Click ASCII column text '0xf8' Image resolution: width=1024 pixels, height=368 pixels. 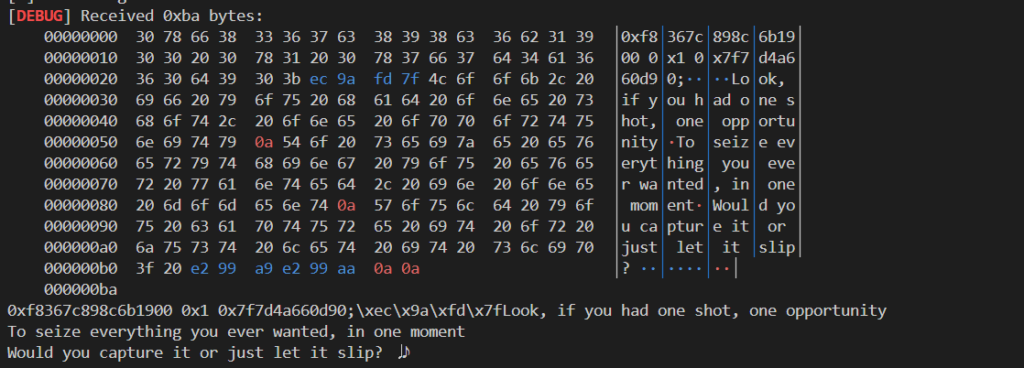tap(639, 37)
